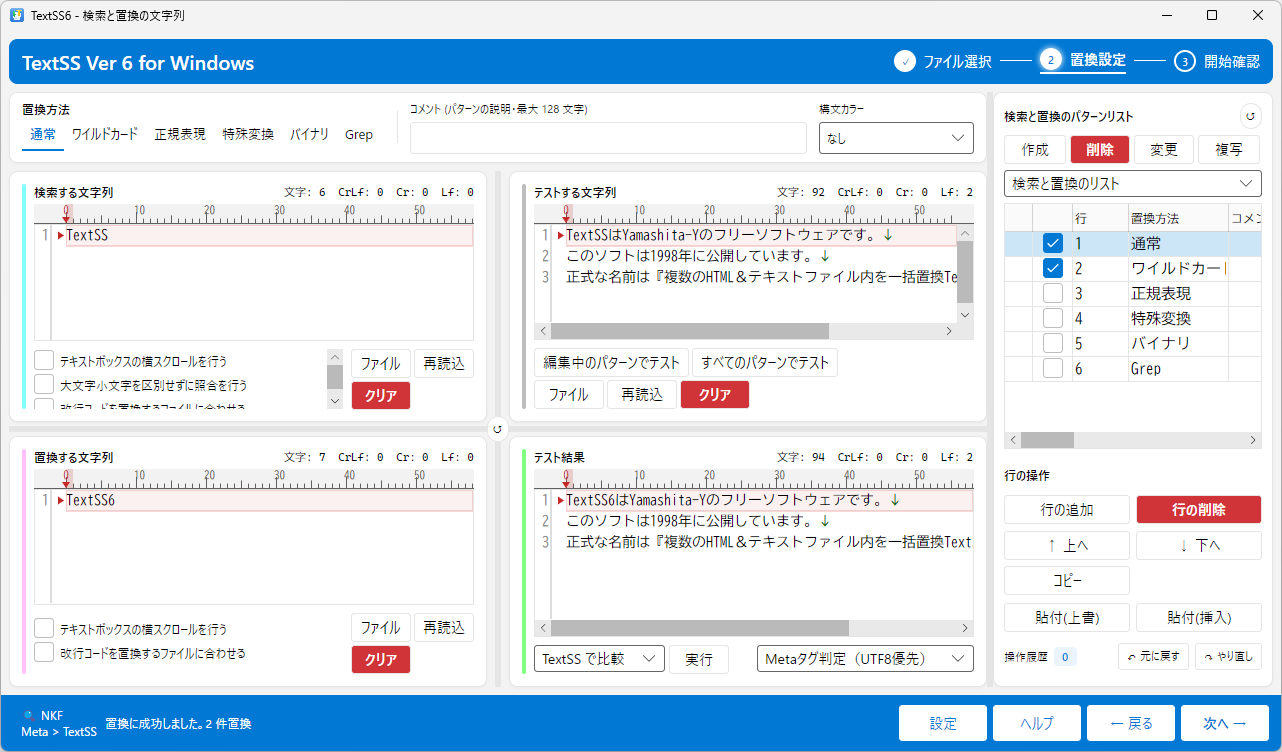Click step 1 ファイル選択 checkmark circle
Screen dimensions: 1282x752
[x=905, y=61]
